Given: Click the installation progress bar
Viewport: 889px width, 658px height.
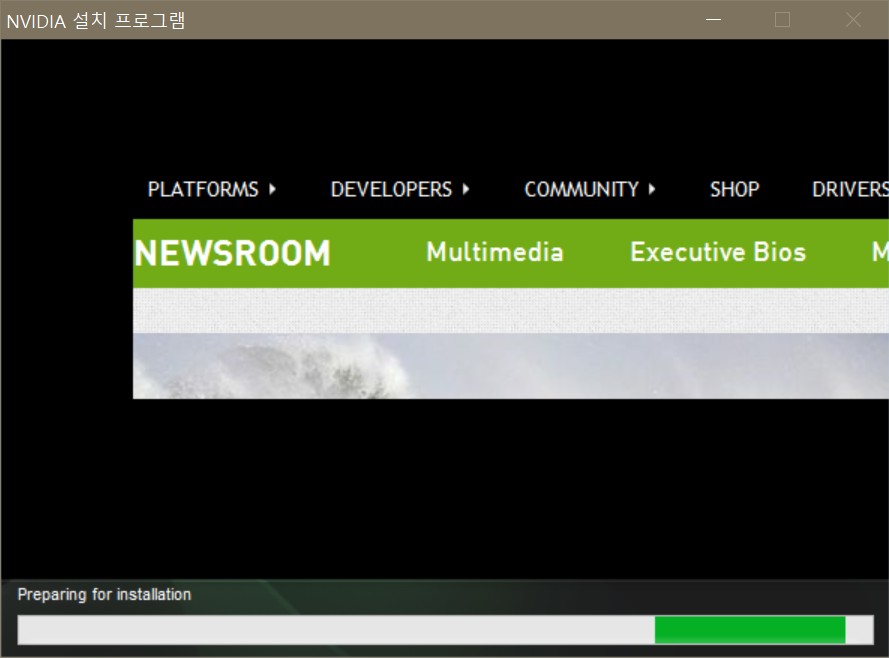Looking at the screenshot, I should tap(445, 630).
